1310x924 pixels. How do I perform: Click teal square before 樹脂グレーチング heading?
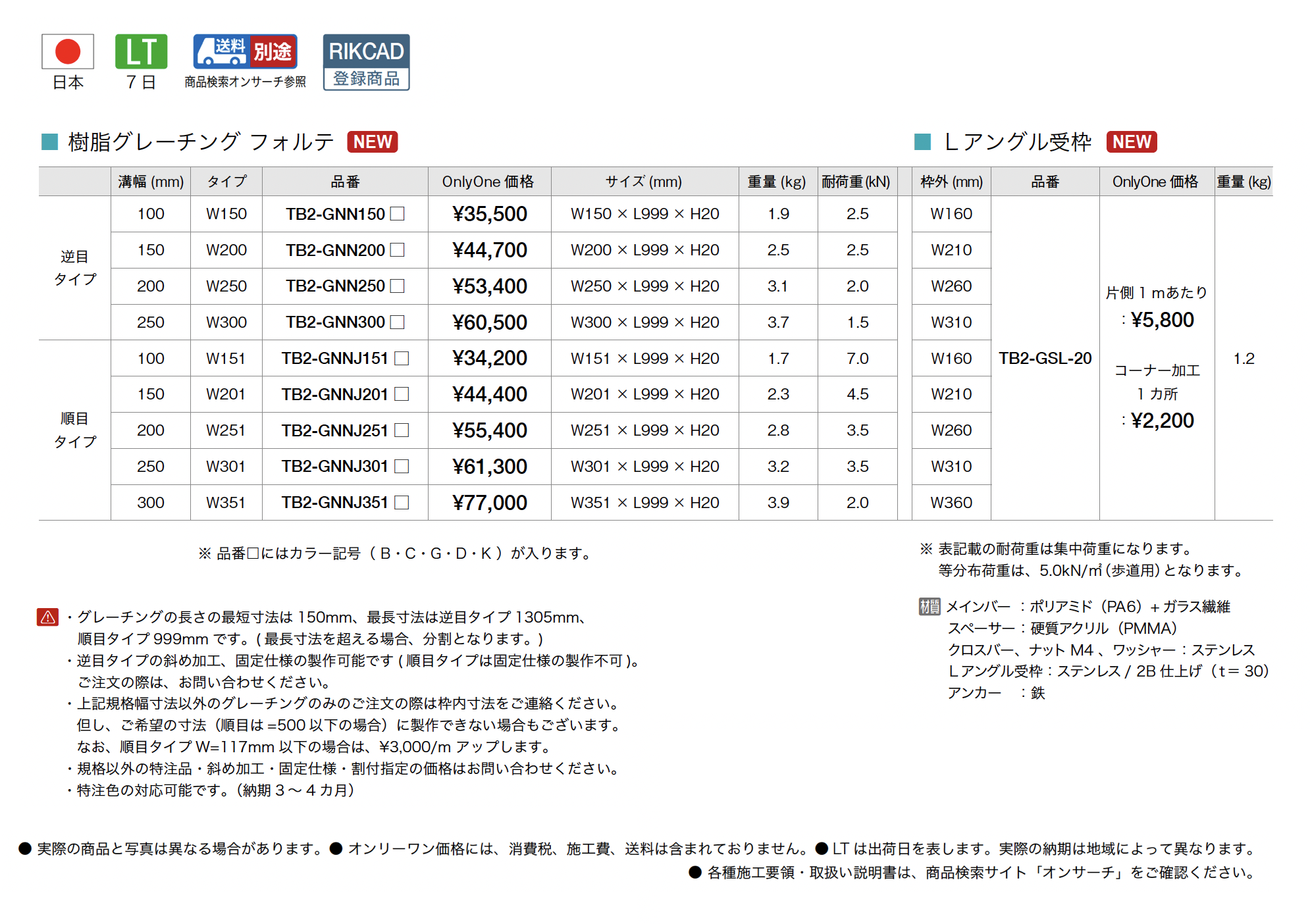pyautogui.click(x=49, y=141)
